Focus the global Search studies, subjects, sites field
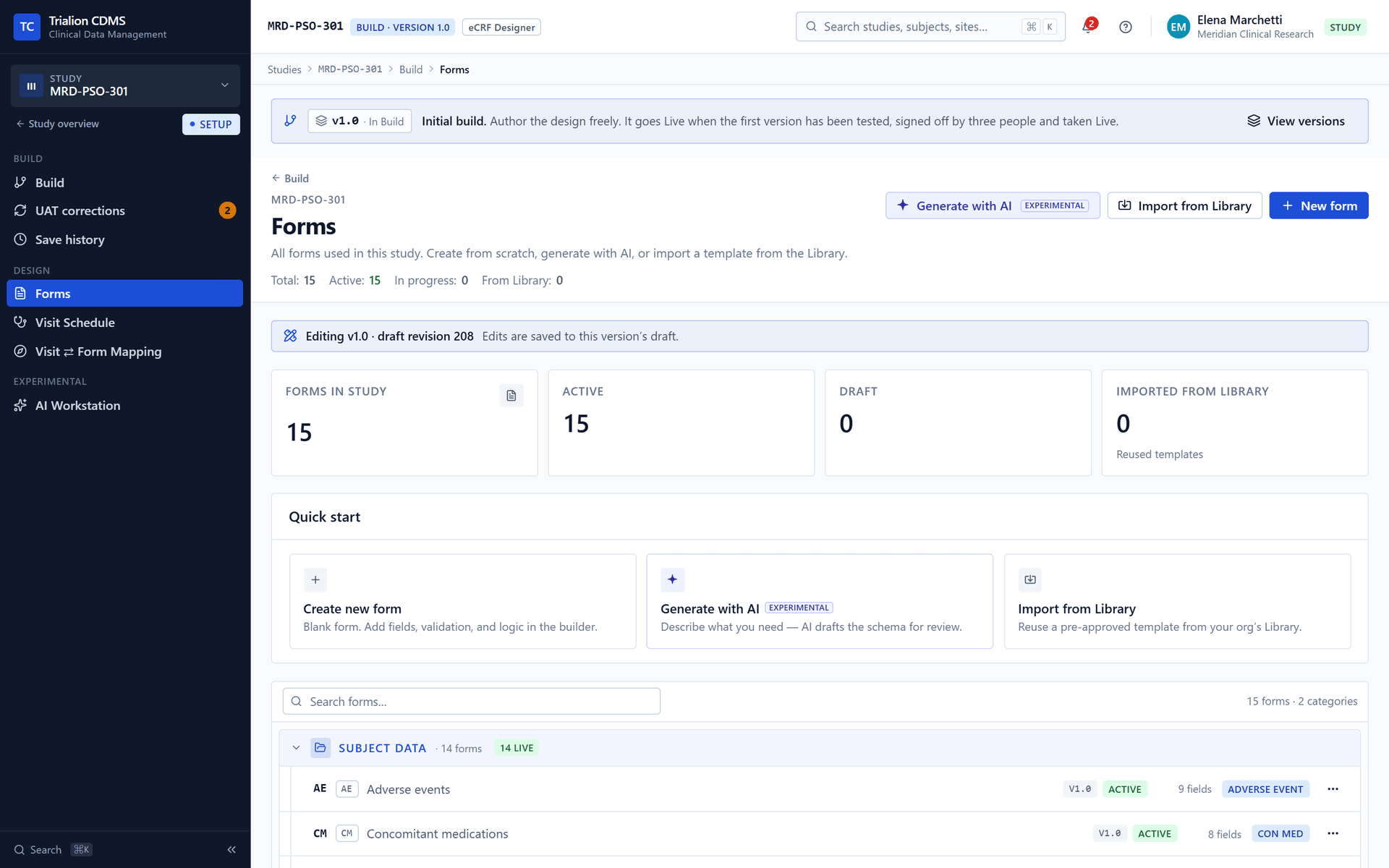Screen dimensions: 1389x868 point(930,27)
